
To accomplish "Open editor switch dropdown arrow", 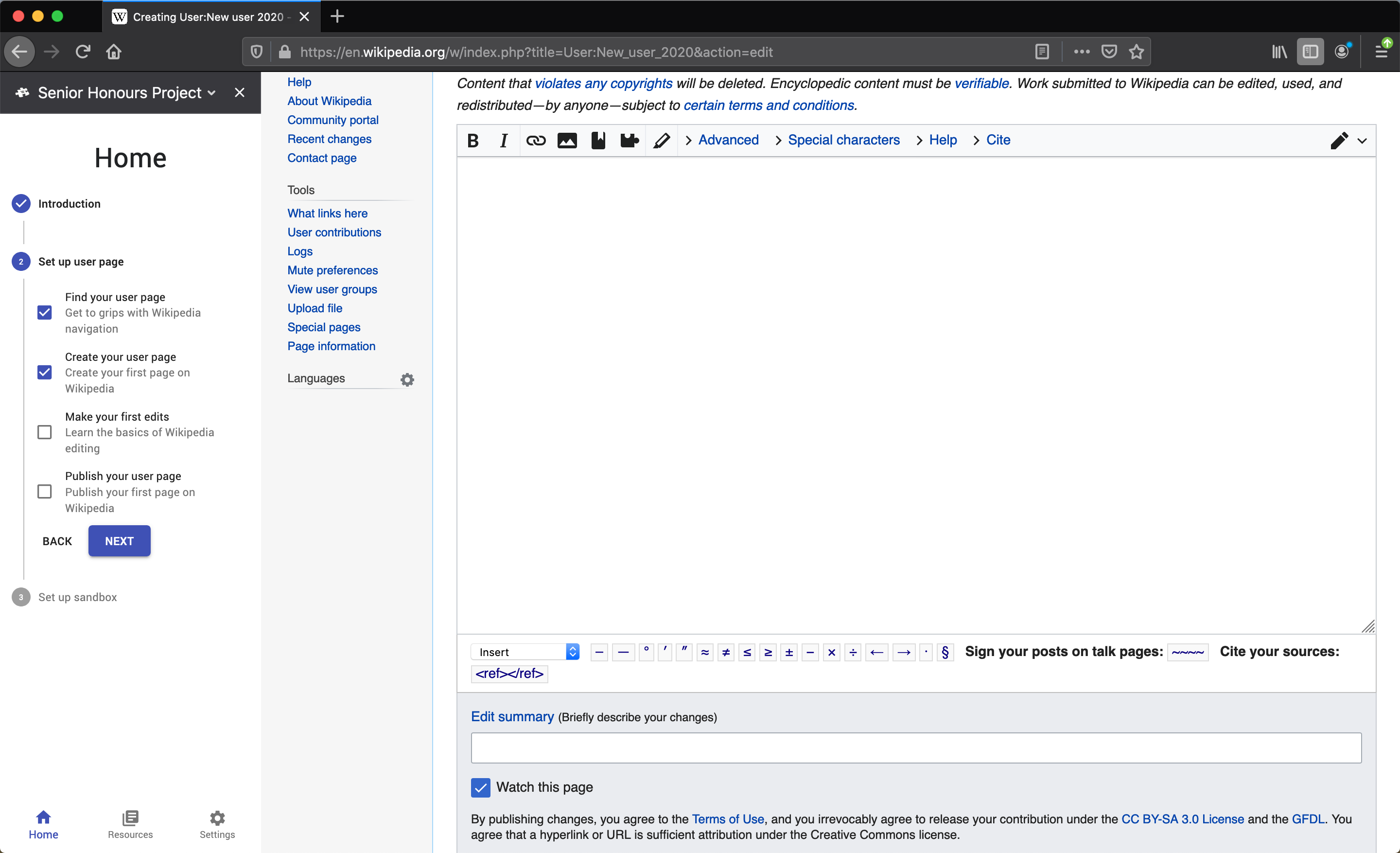I will point(1362,141).
